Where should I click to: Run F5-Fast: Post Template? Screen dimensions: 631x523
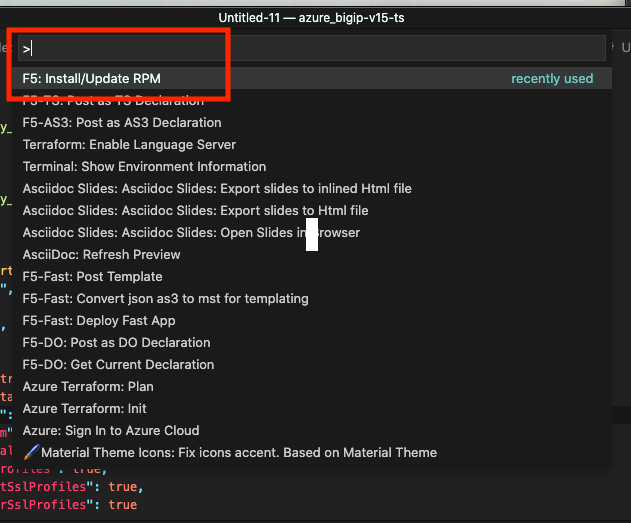(92, 276)
